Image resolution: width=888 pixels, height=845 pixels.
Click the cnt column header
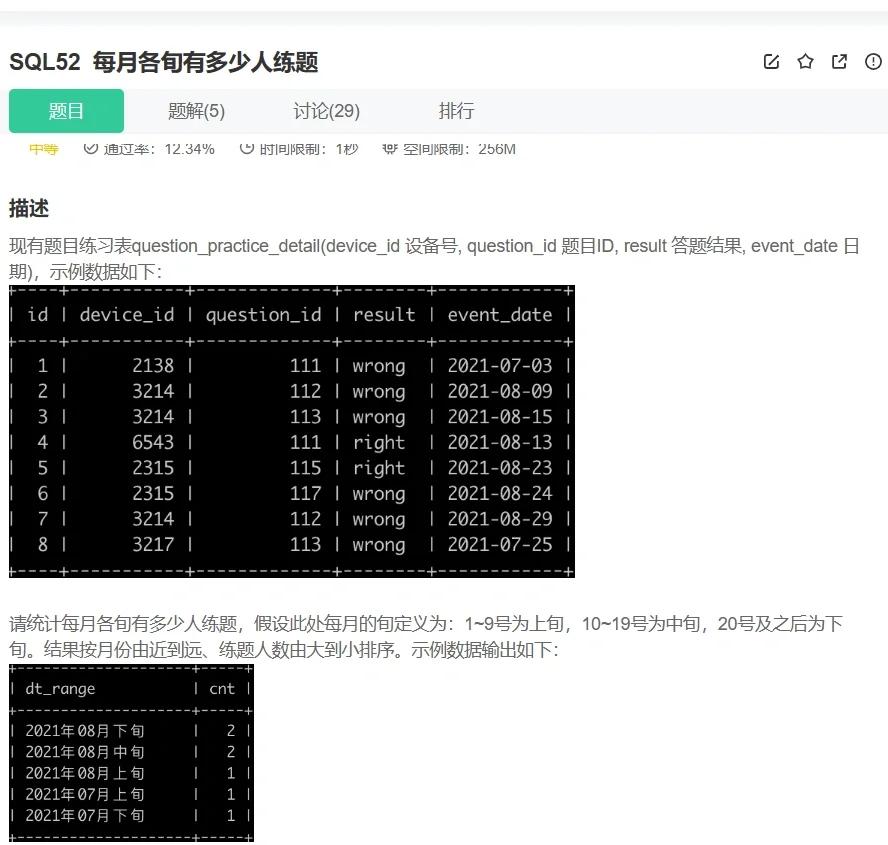[221, 689]
